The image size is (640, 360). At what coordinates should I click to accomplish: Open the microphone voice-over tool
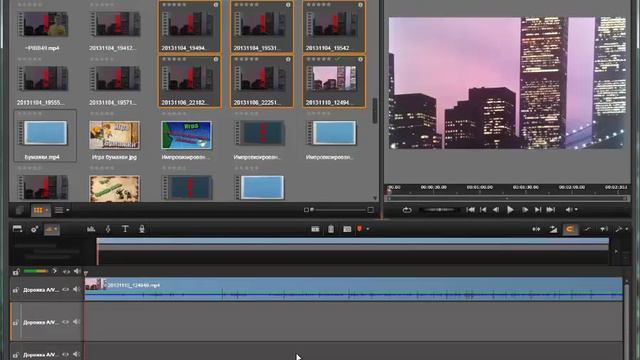tap(142, 229)
